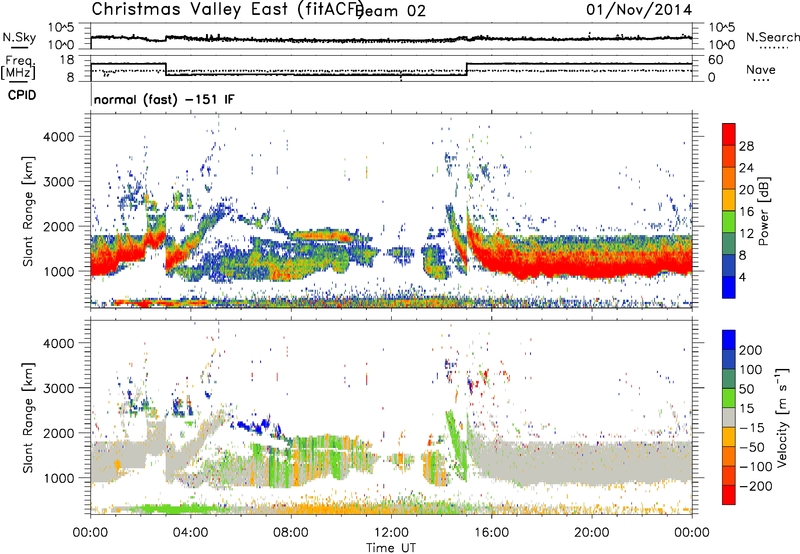This screenshot has width=800, height=554.
Task: Click the '-15' label on Velocity color bar
Action: (752, 428)
